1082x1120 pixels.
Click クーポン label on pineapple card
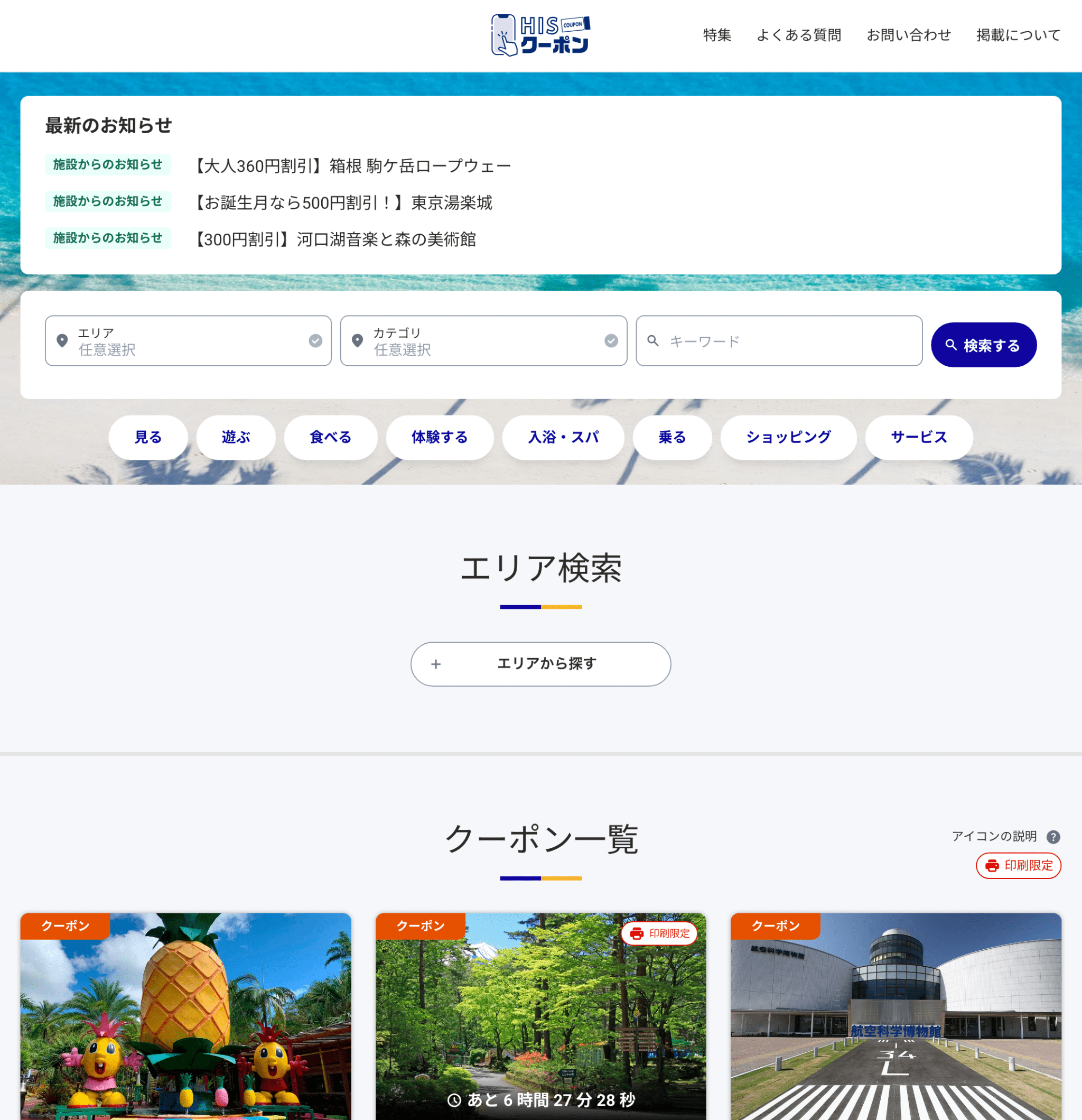tap(65, 925)
